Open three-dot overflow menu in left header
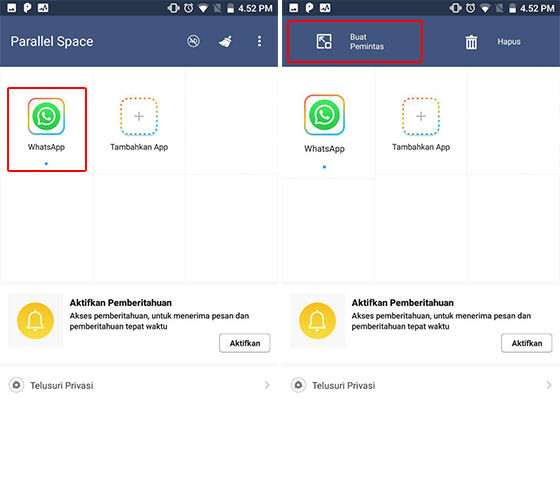Viewport: 560px width, 494px height. [260, 41]
